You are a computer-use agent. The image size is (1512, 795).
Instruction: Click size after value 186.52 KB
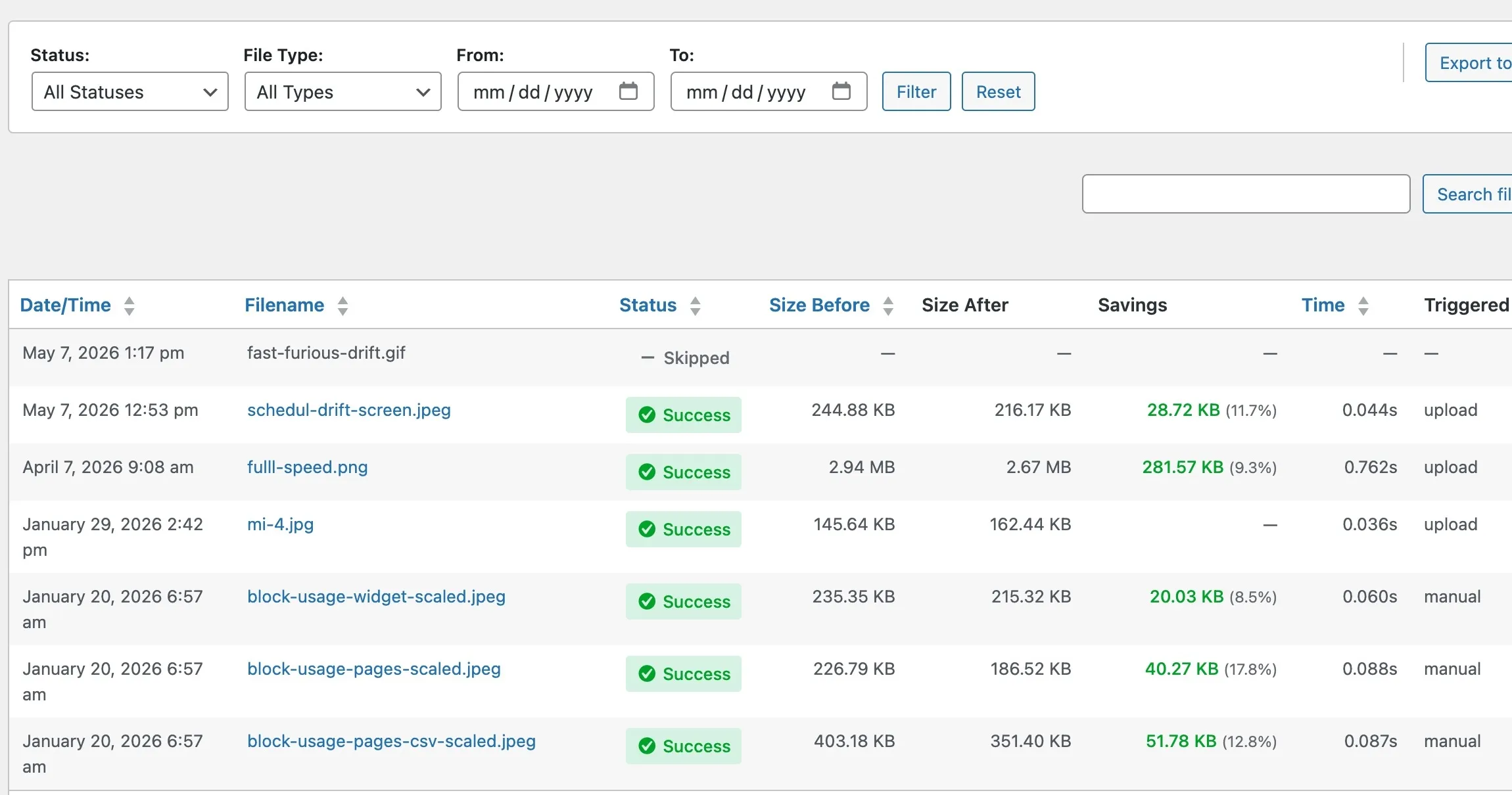(x=1031, y=669)
